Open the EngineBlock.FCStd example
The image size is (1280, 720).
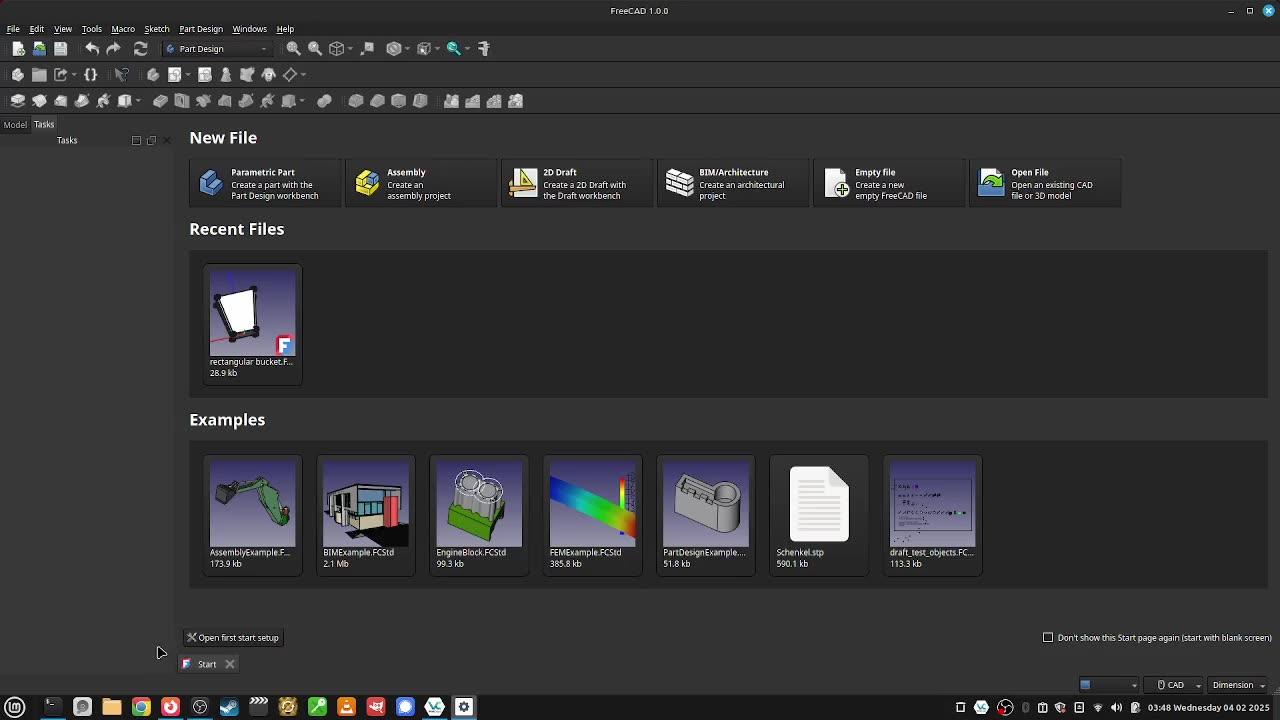point(479,515)
